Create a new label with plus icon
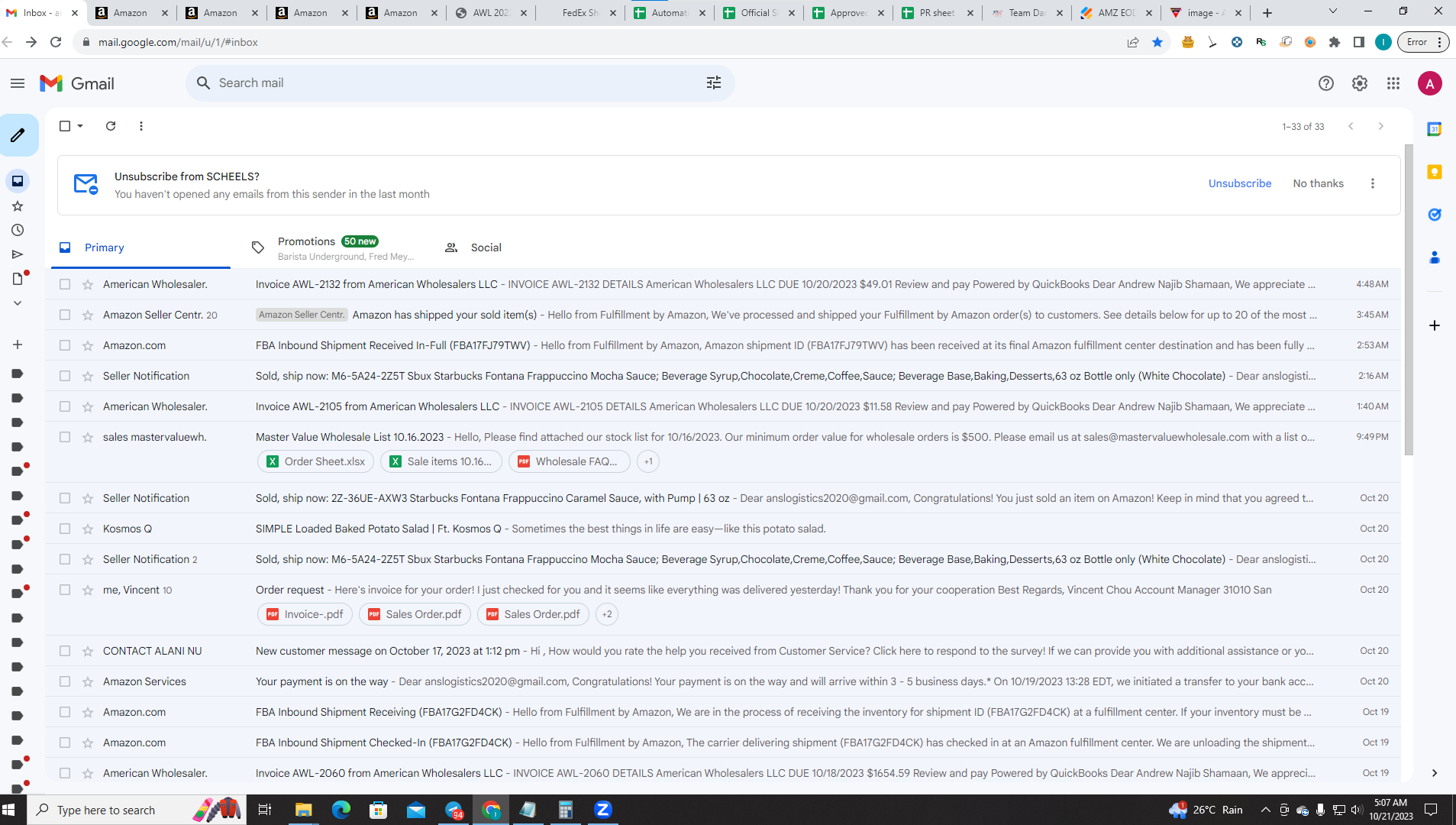The image size is (1456, 825). click(18, 345)
